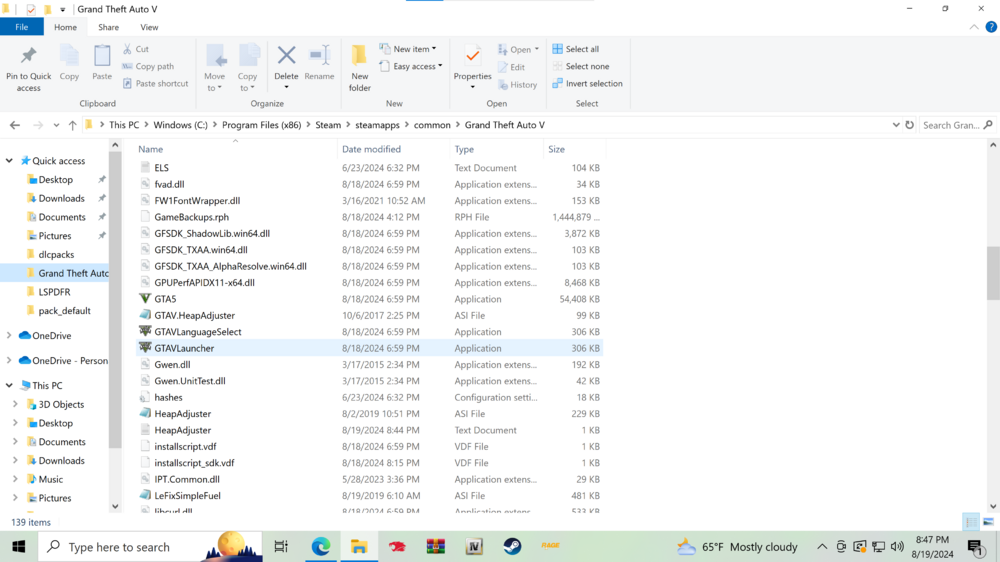1000x562 pixels.
Task: Open dlcpacks folder in Quick access
Action: coord(56,255)
